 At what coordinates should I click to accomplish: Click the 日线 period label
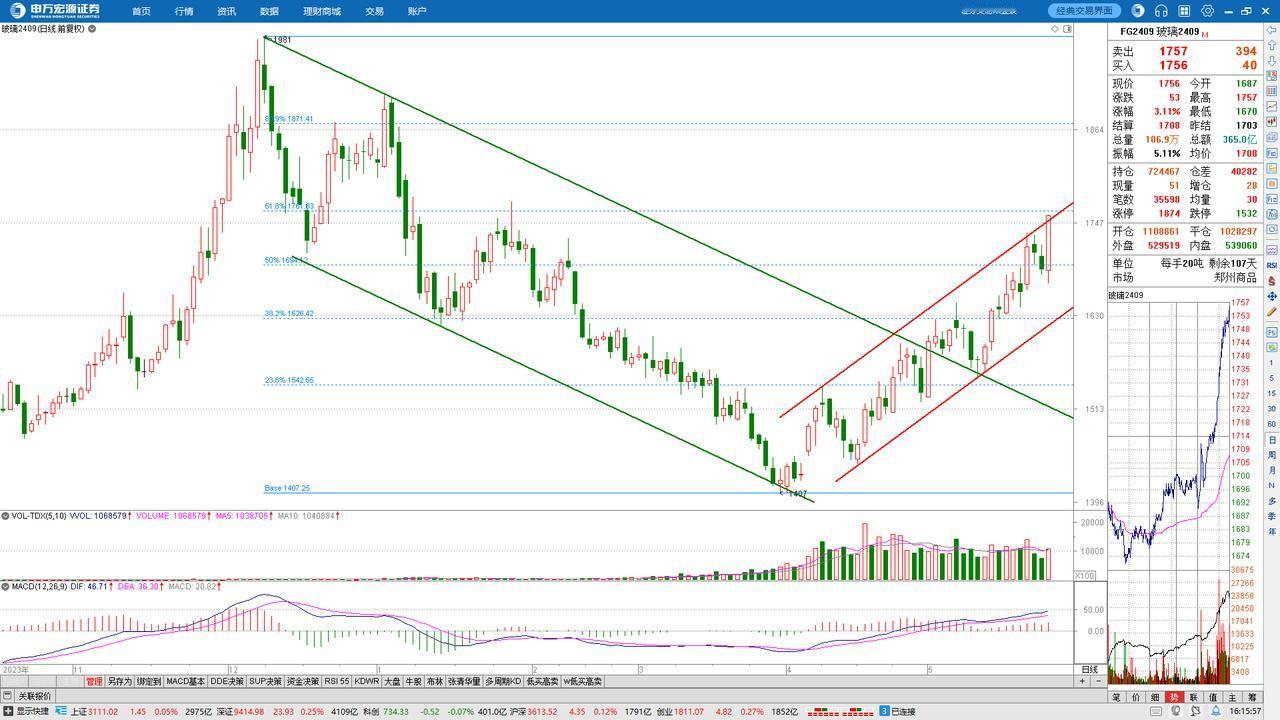pos(1089,669)
